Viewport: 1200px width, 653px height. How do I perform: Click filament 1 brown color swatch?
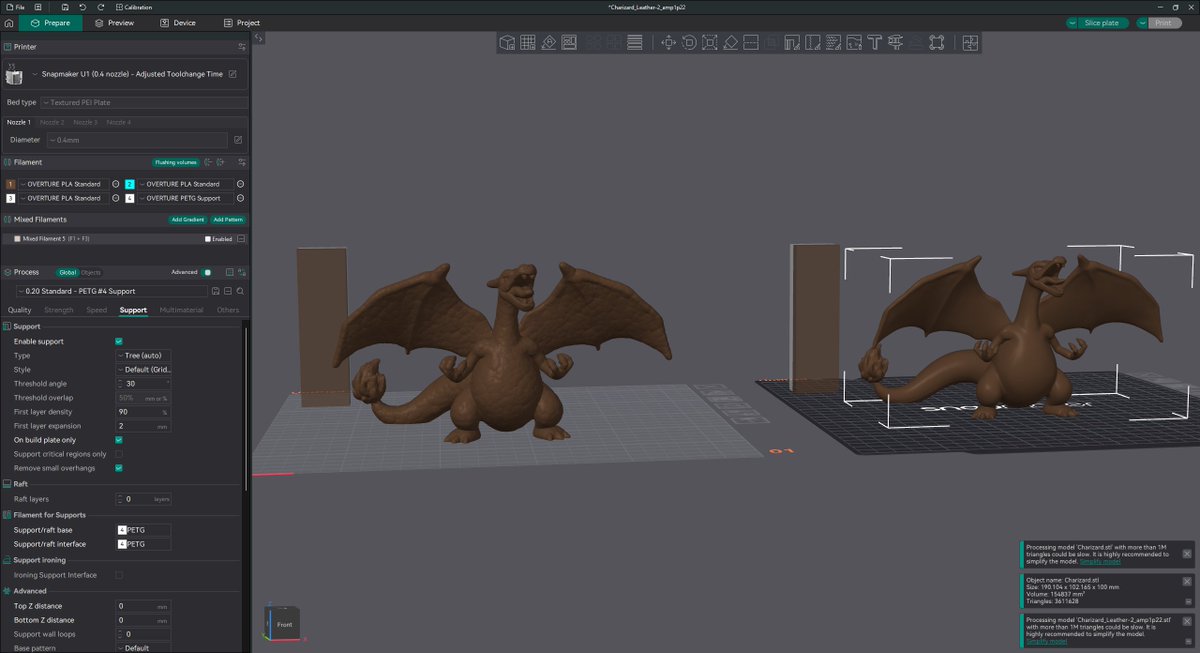[10, 184]
